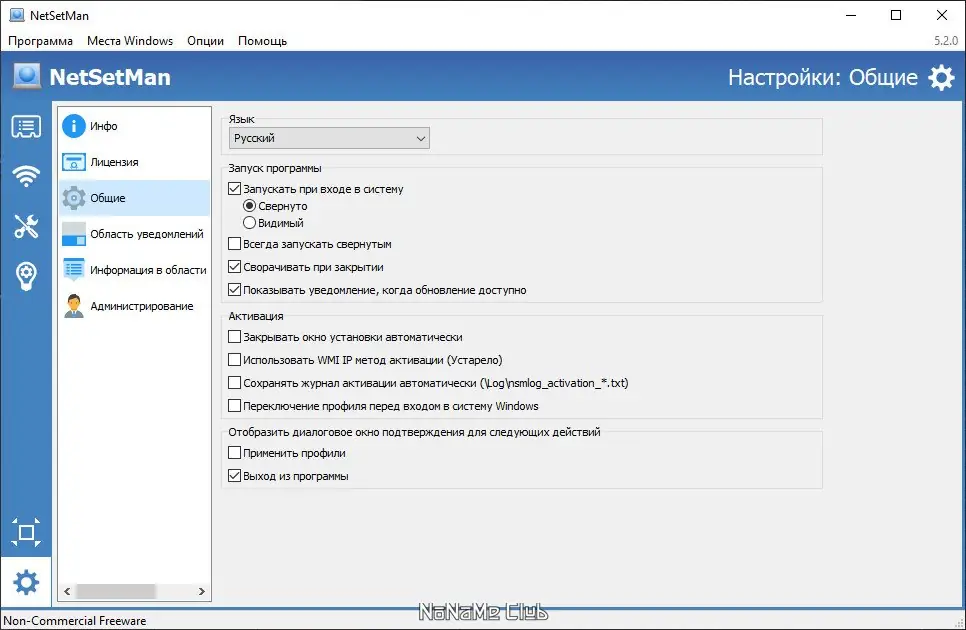This screenshot has height=630, width=966.
Task: Click the Общие gear icon
Action: click(x=74, y=198)
